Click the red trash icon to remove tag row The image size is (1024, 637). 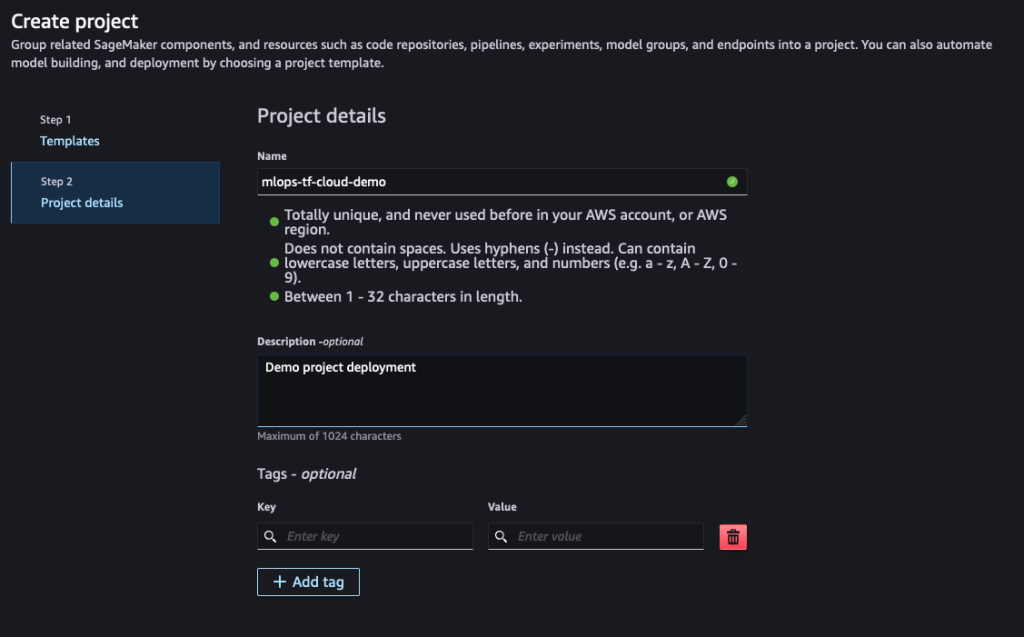(x=733, y=536)
